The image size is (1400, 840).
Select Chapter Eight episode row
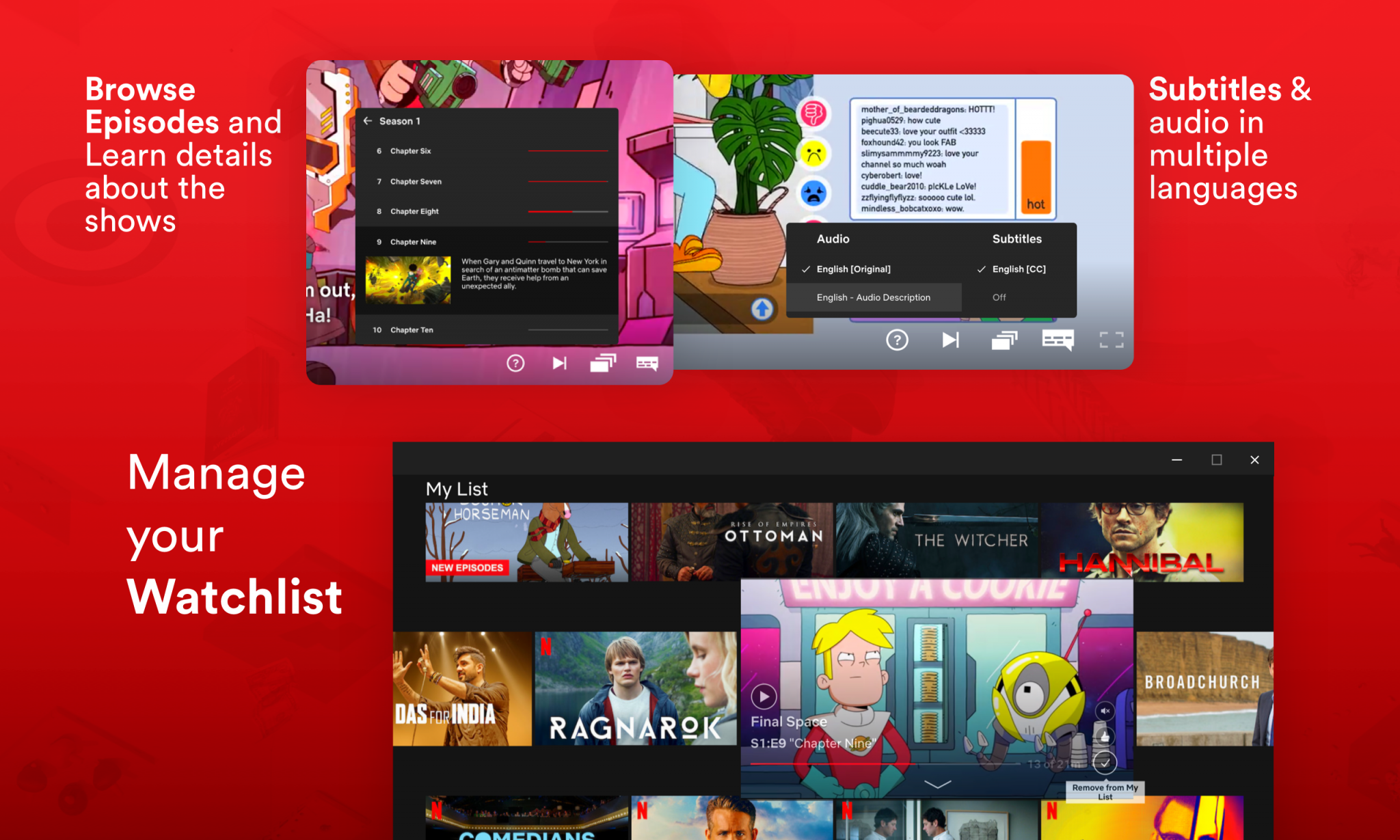(487, 212)
